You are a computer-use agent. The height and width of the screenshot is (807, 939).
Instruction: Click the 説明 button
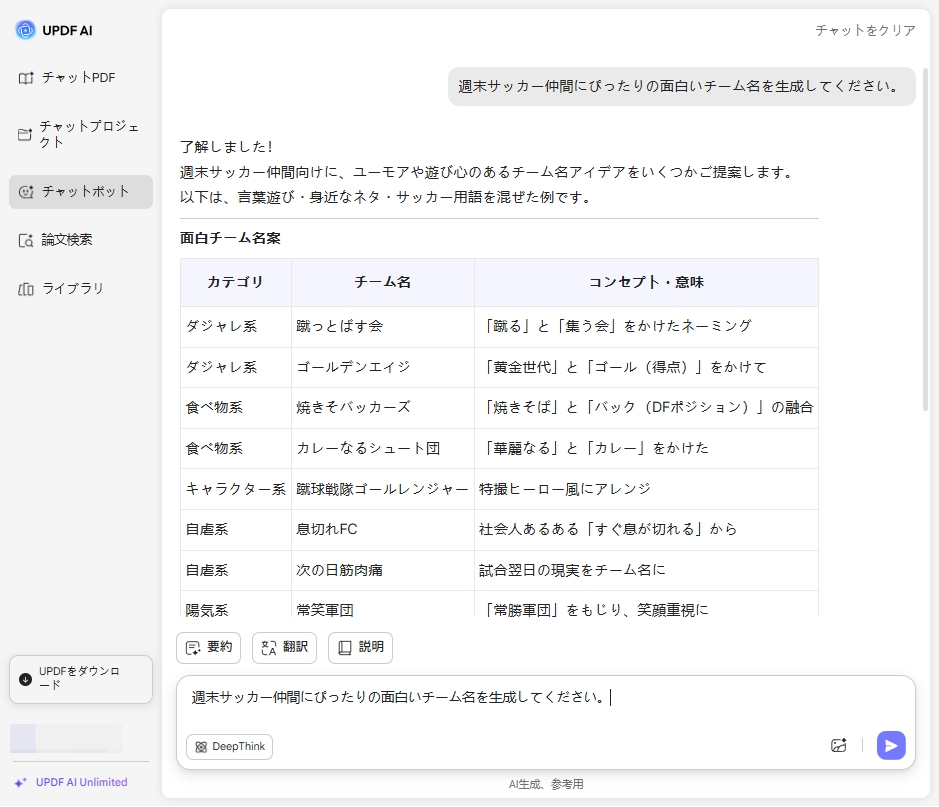[361, 648]
